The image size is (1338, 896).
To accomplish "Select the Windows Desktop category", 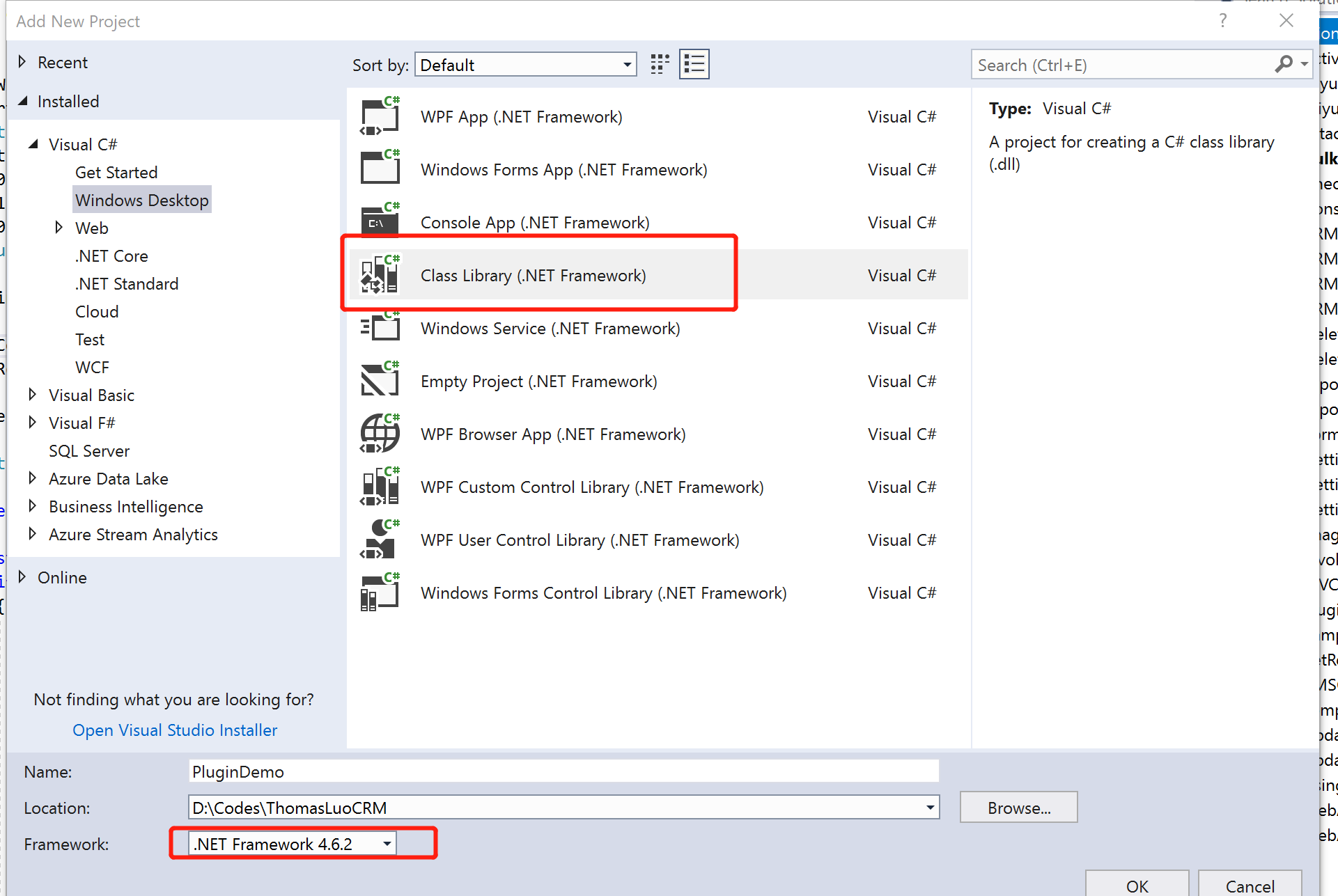I will coord(142,200).
